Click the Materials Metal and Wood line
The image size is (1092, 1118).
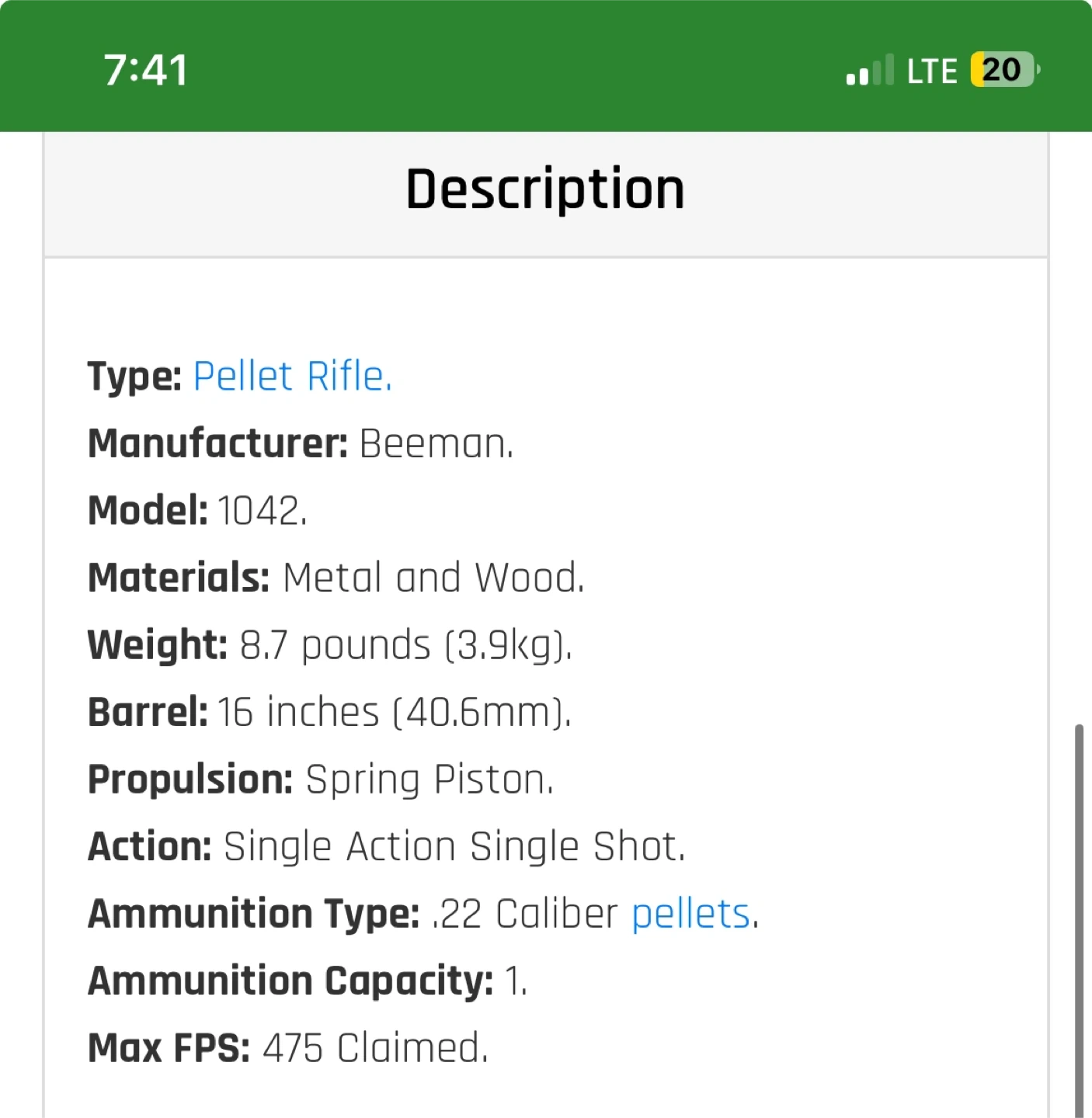click(x=336, y=578)
